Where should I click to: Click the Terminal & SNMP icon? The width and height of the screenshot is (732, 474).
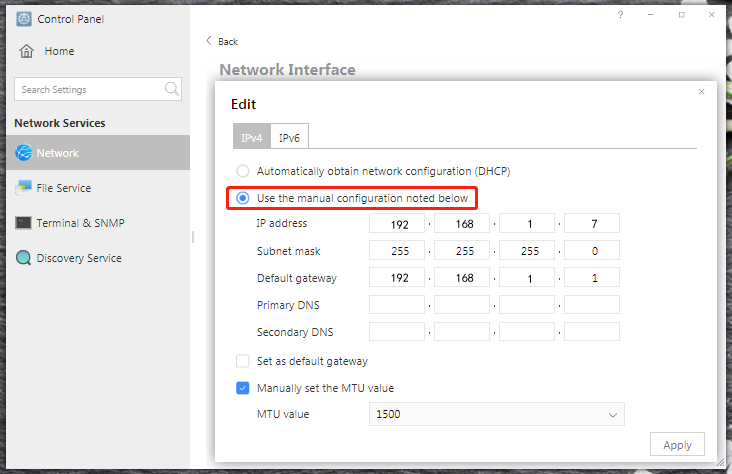point(23,223)
